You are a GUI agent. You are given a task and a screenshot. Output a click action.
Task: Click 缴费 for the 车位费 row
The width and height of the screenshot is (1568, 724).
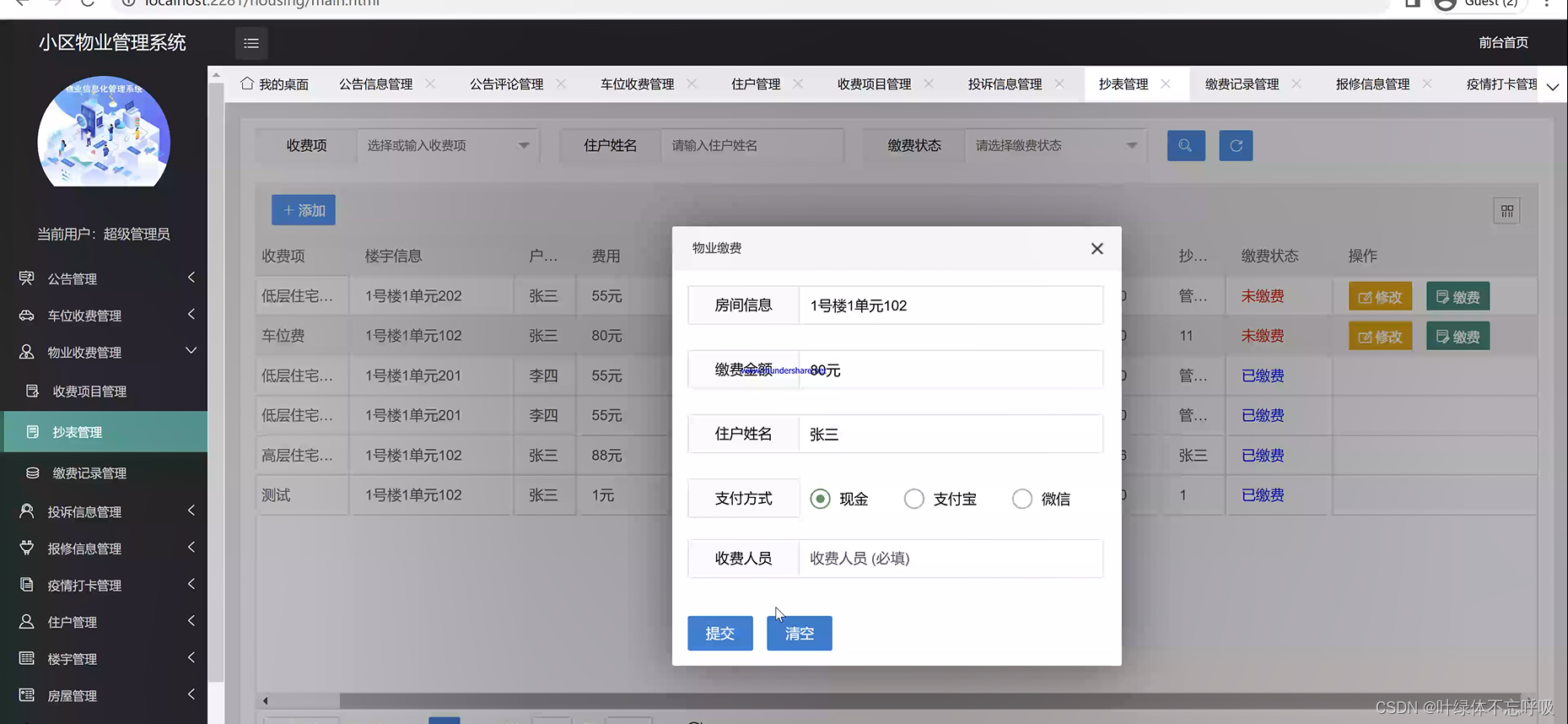pyautogui.click(x=1458, y=337)
